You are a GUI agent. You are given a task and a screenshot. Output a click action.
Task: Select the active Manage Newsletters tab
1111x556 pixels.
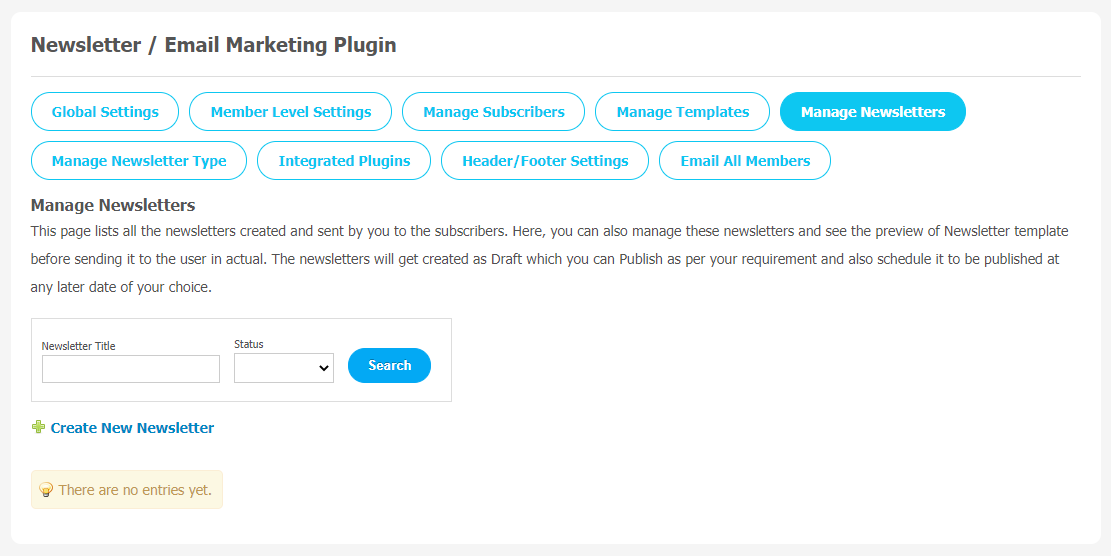pyautogui.click(x=873, y=112)
